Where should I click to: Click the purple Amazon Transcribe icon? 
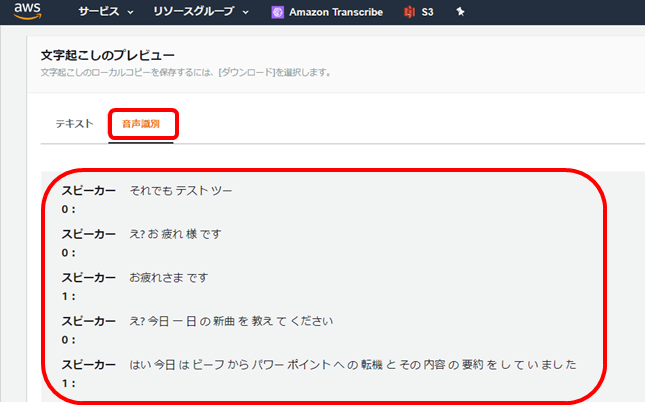[x=277, y=12]
